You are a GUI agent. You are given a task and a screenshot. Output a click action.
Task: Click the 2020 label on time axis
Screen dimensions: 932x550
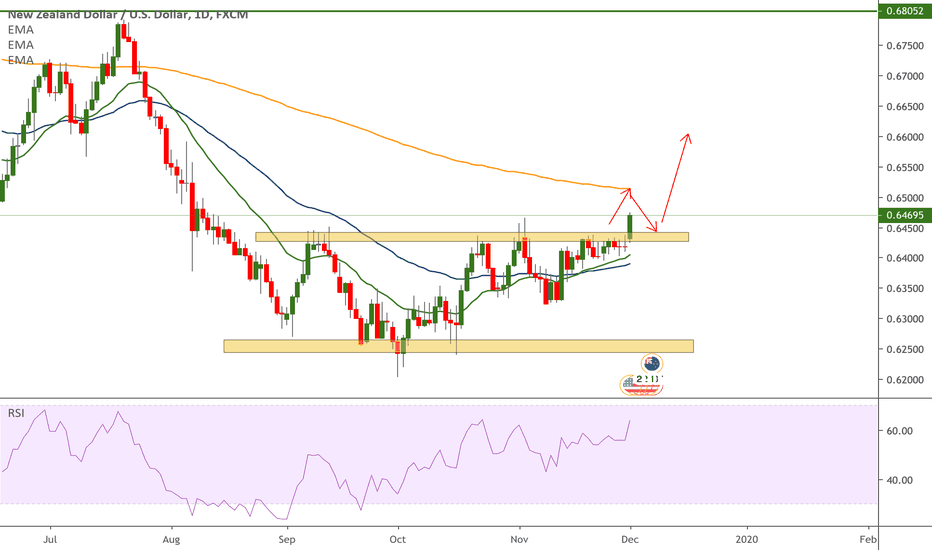click(x=746, y=537)
